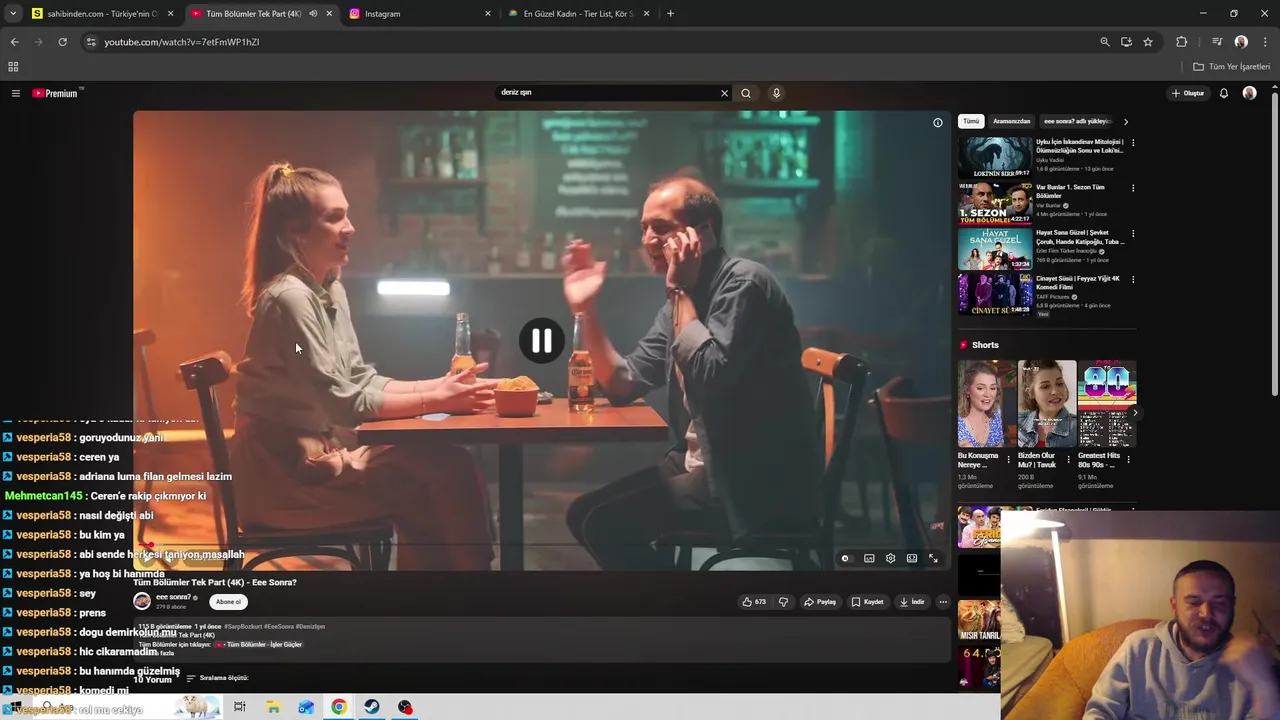The image size is (1280, 720).
Task: Open options for Greatest Hits short
Action: tap(1128, 460)
